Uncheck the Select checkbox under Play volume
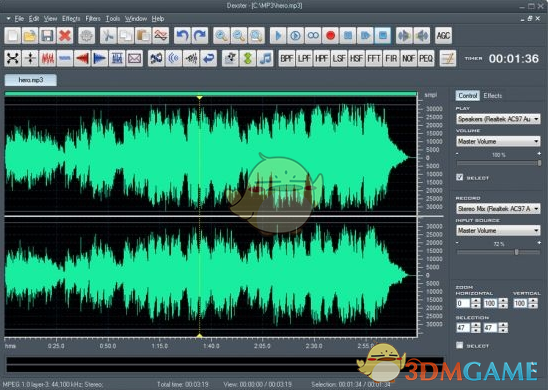Screen dimensions: 549x390 [x=460, y=177]
